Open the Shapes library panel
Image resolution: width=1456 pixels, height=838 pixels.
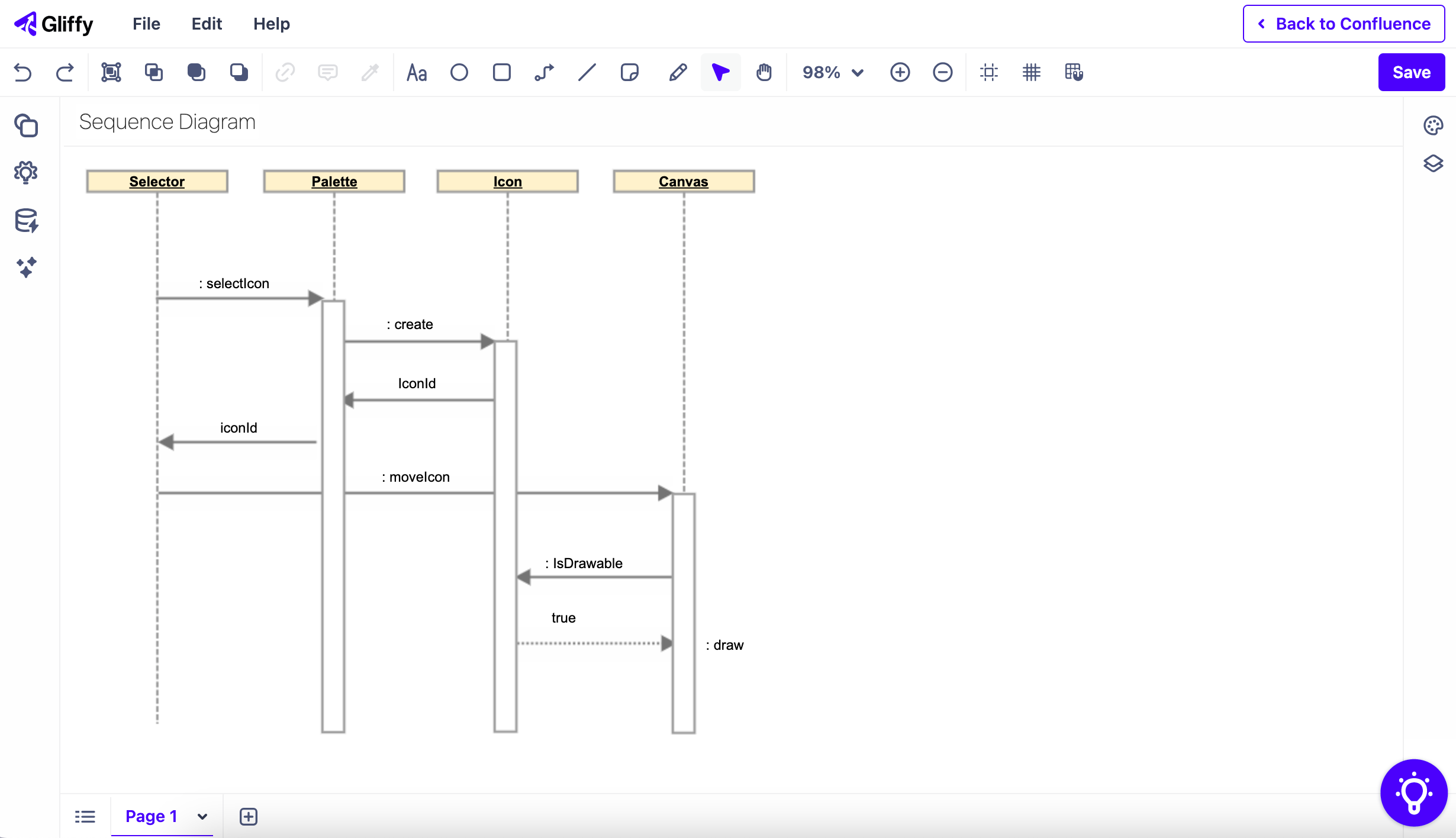tap(26, 126)
